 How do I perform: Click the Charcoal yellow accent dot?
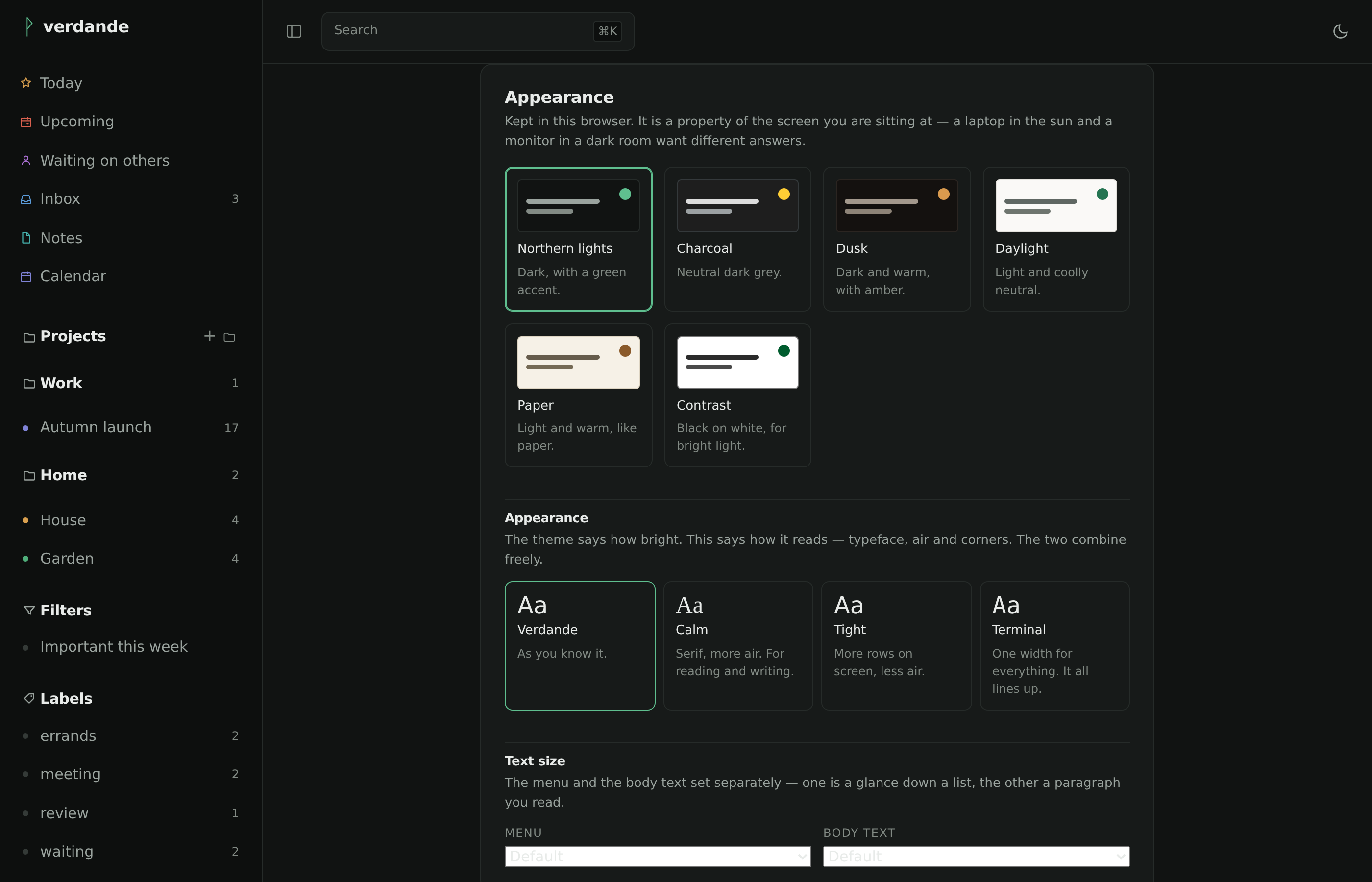coord(784,194)
